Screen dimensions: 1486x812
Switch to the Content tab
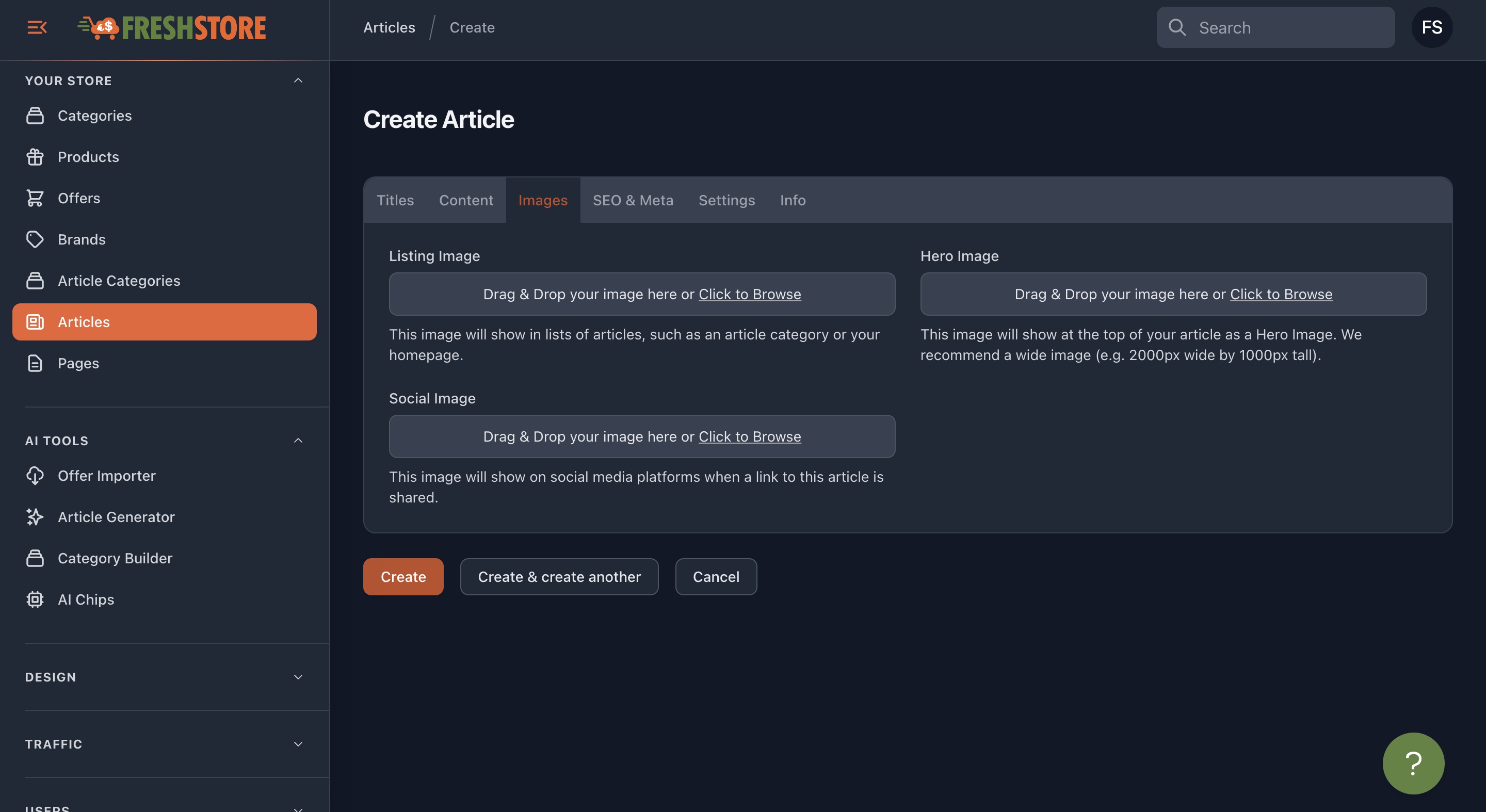tap(466, 200)
